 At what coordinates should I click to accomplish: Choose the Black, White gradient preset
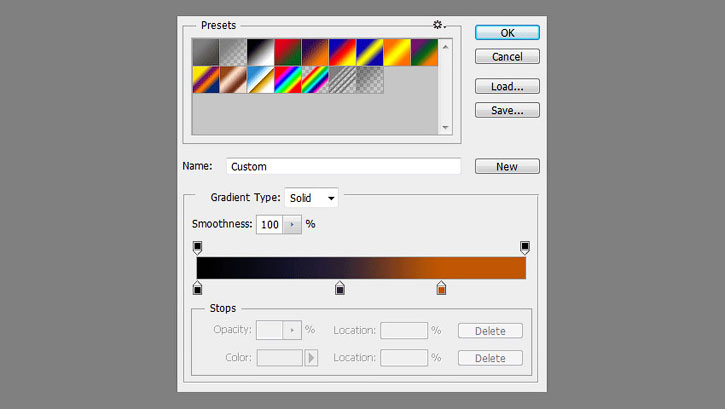click(260, 52)
